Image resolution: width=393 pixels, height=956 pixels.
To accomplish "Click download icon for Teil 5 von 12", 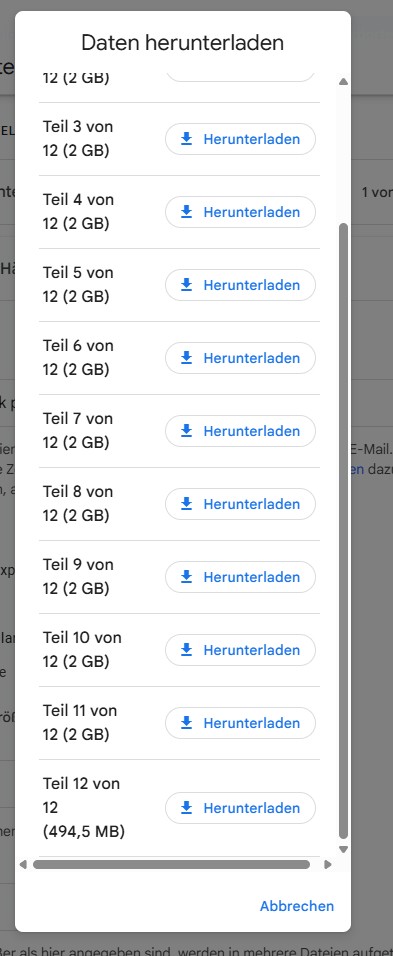I will (x=186, y=285).
